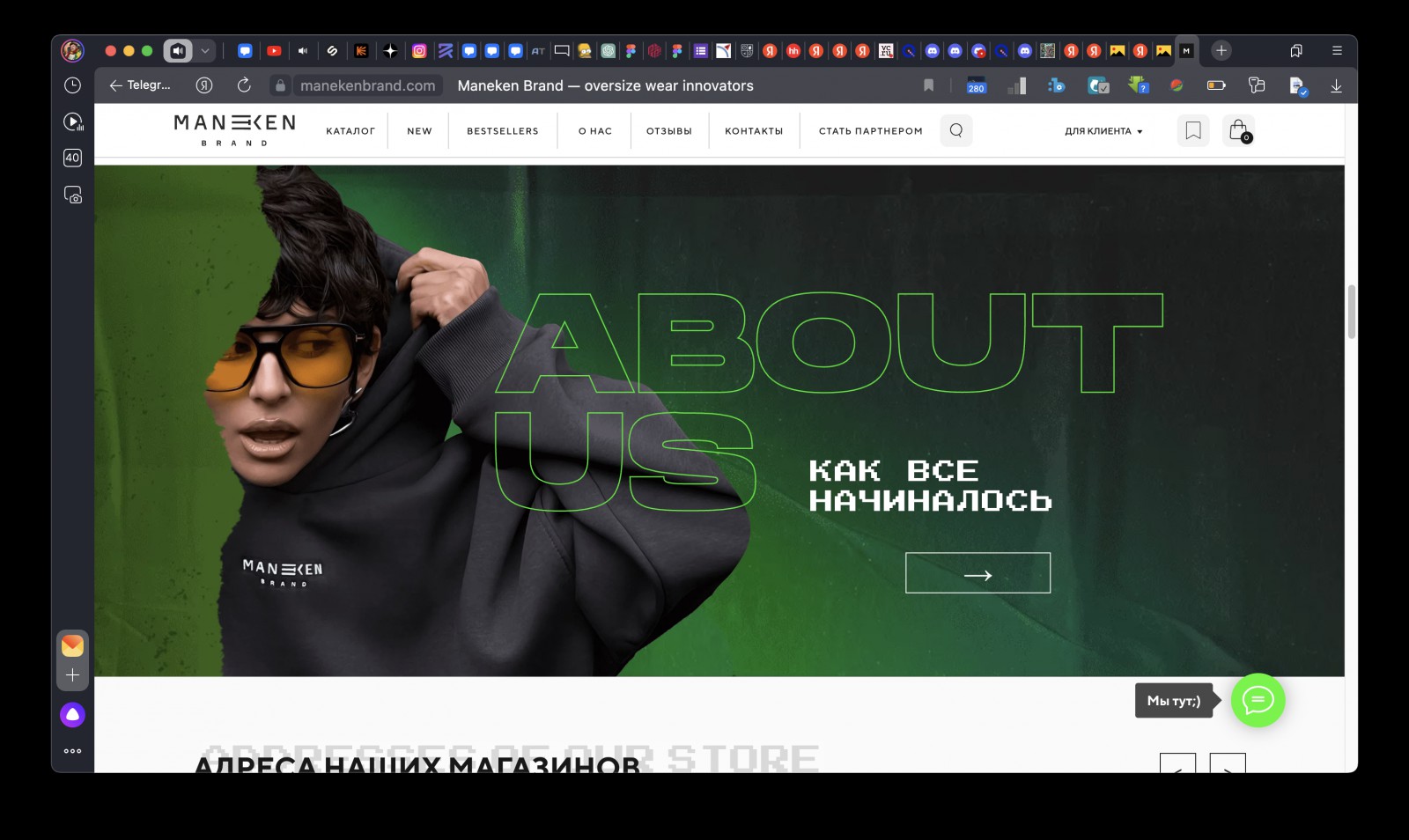Image resolution: width=1409 pixels, height=840 pixels.
Task: Go to КОНТАКТЫ page
Action: (754, 131)
